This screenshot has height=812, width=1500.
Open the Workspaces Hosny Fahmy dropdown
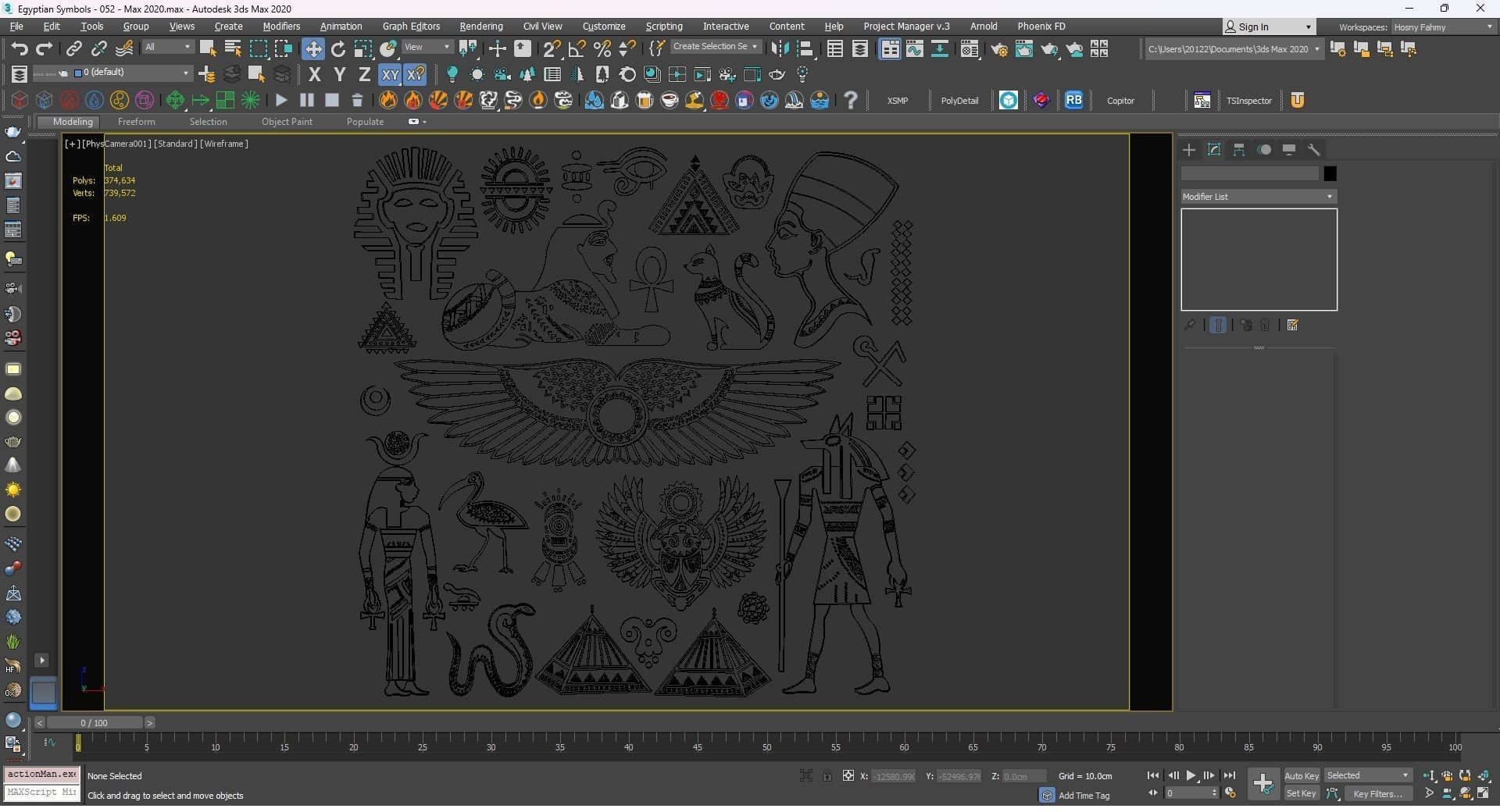[1443, 27]
